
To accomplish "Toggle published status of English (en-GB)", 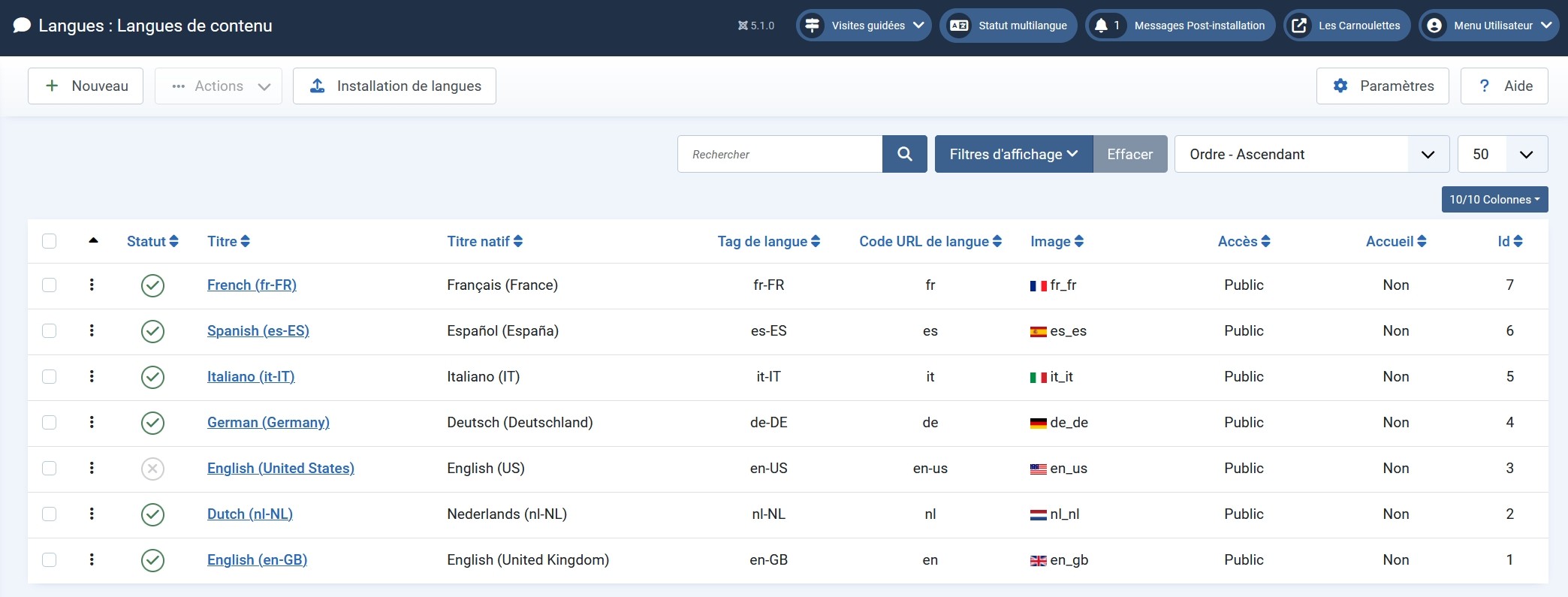I will (x=152, y=560).
